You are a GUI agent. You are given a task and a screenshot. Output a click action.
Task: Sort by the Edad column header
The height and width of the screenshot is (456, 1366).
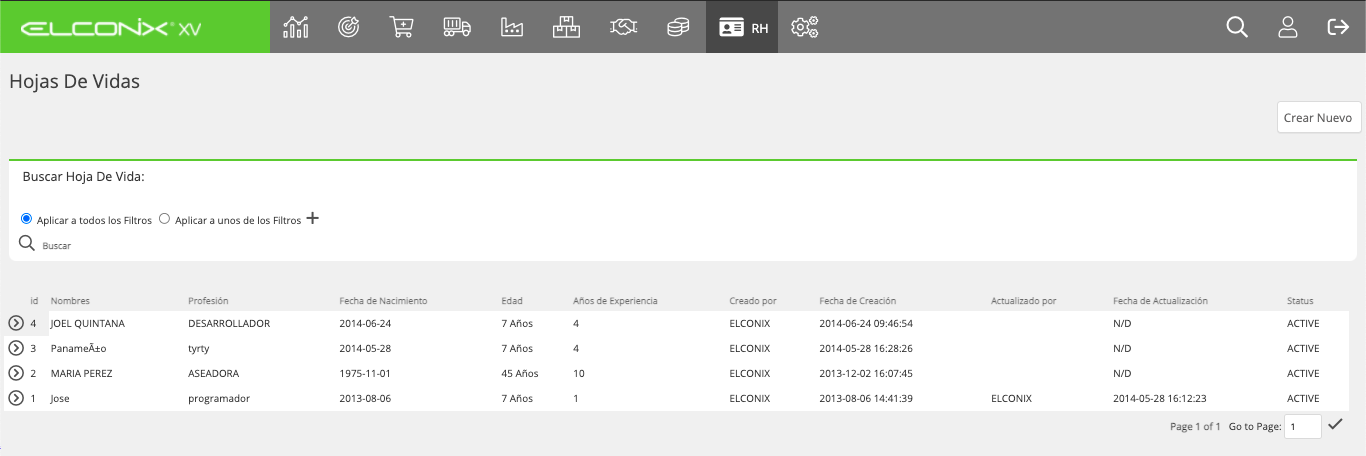[512, 300]
